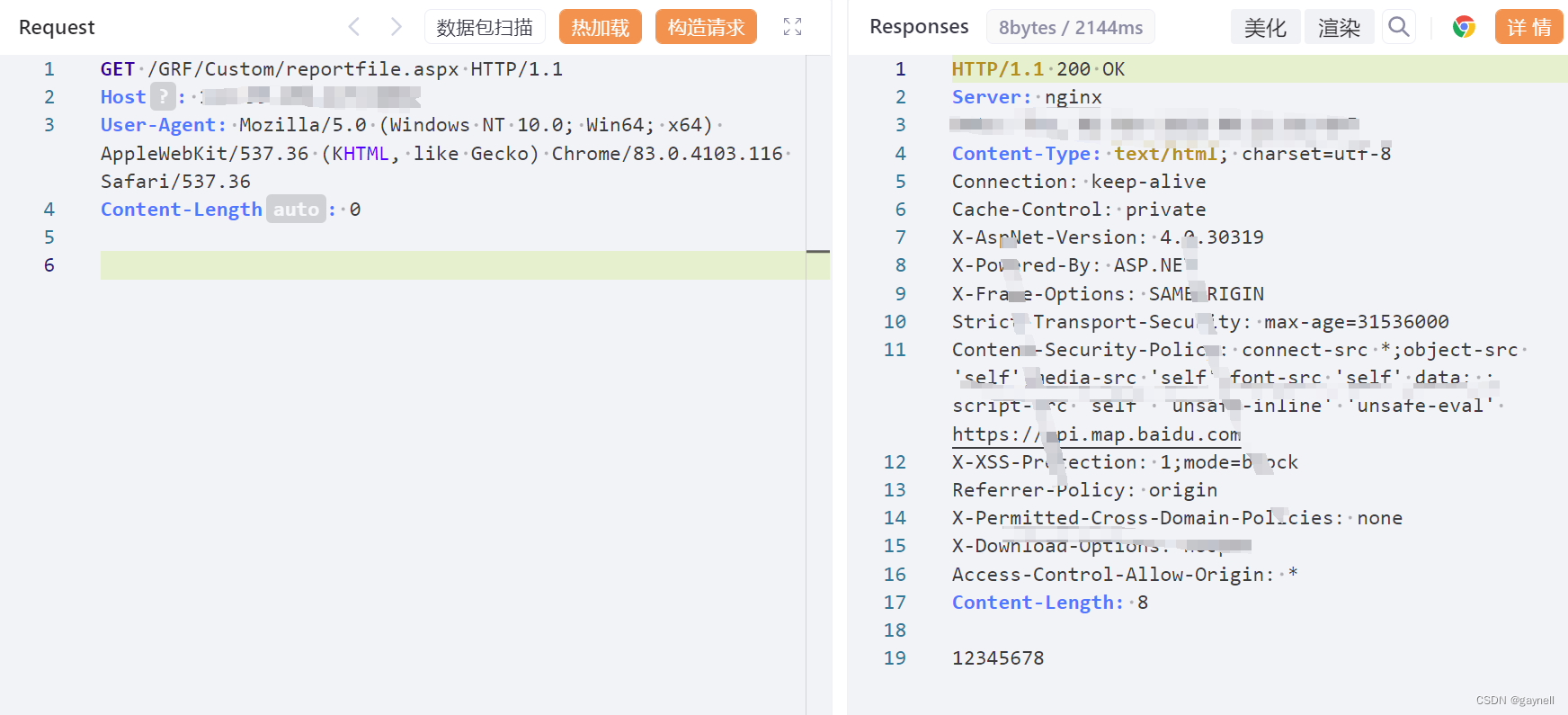Click the X-AspNet-Version header line
This screenshot has width=1568, height=715.
click(1108, 237)
